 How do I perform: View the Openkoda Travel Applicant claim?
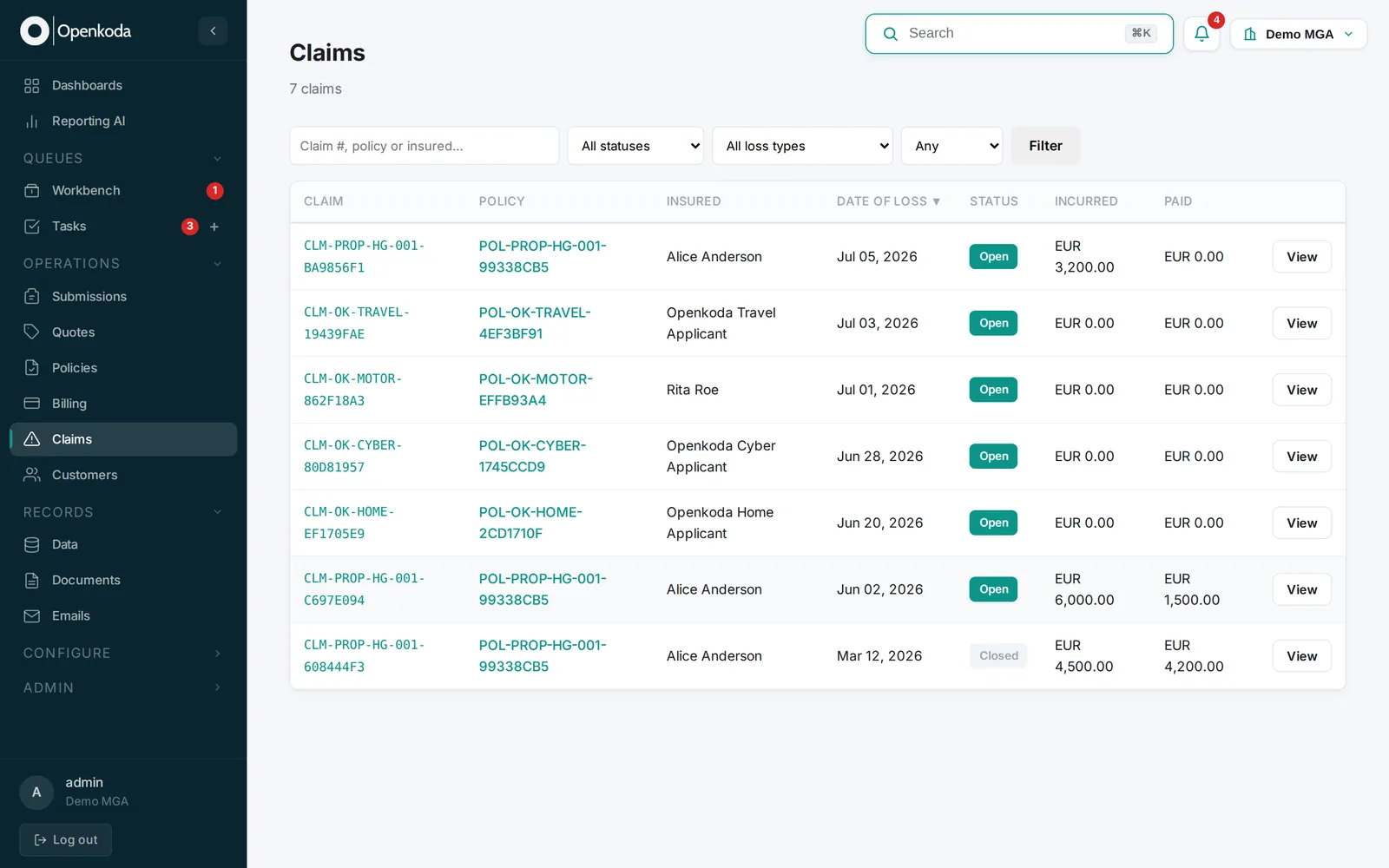point(1301,324)
